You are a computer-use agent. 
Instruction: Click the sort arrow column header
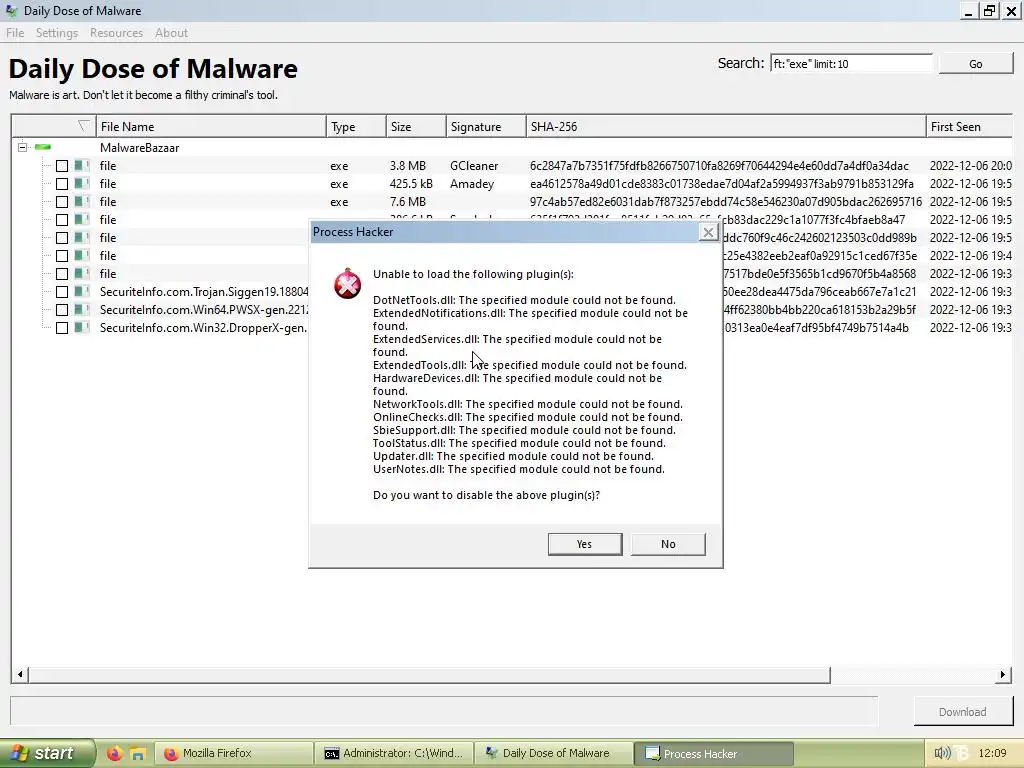[x=54, y=127]
